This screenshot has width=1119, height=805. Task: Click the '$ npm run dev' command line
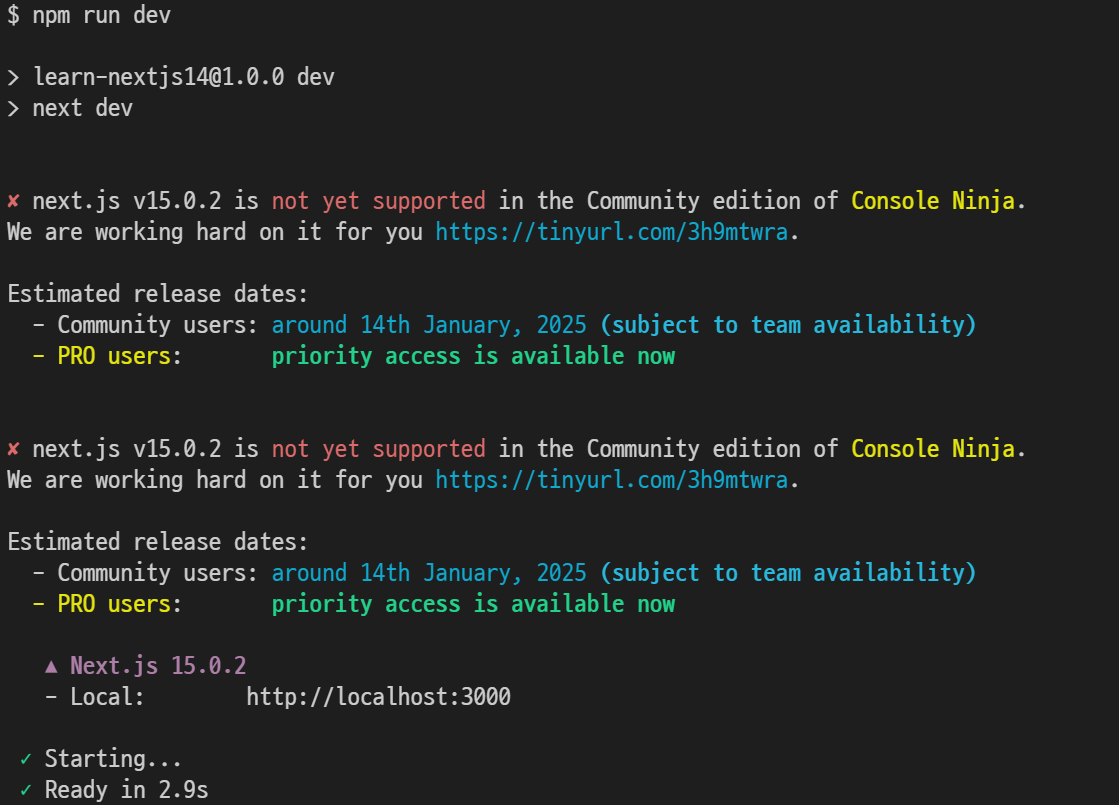pyautogui.click(x=89, y=15)
